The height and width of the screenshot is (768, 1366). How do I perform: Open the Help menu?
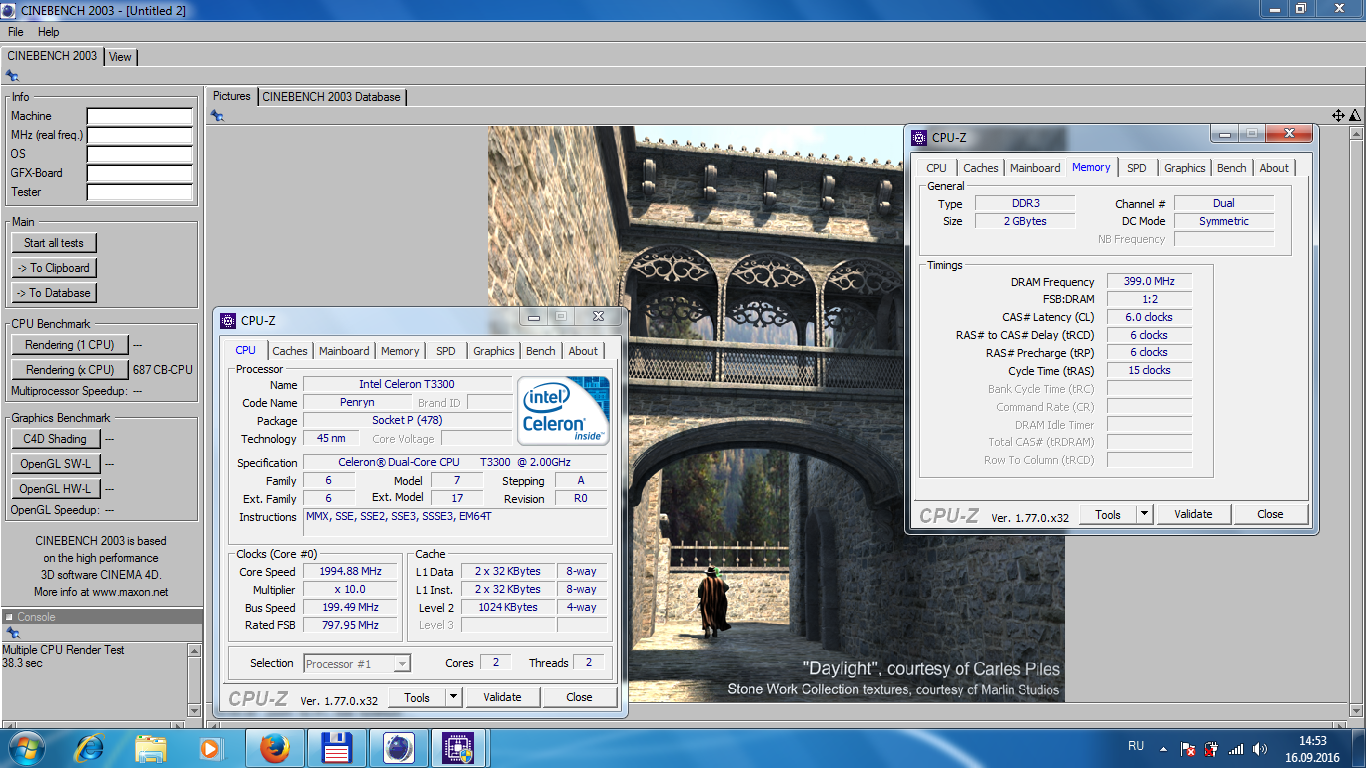click(49, 32)
